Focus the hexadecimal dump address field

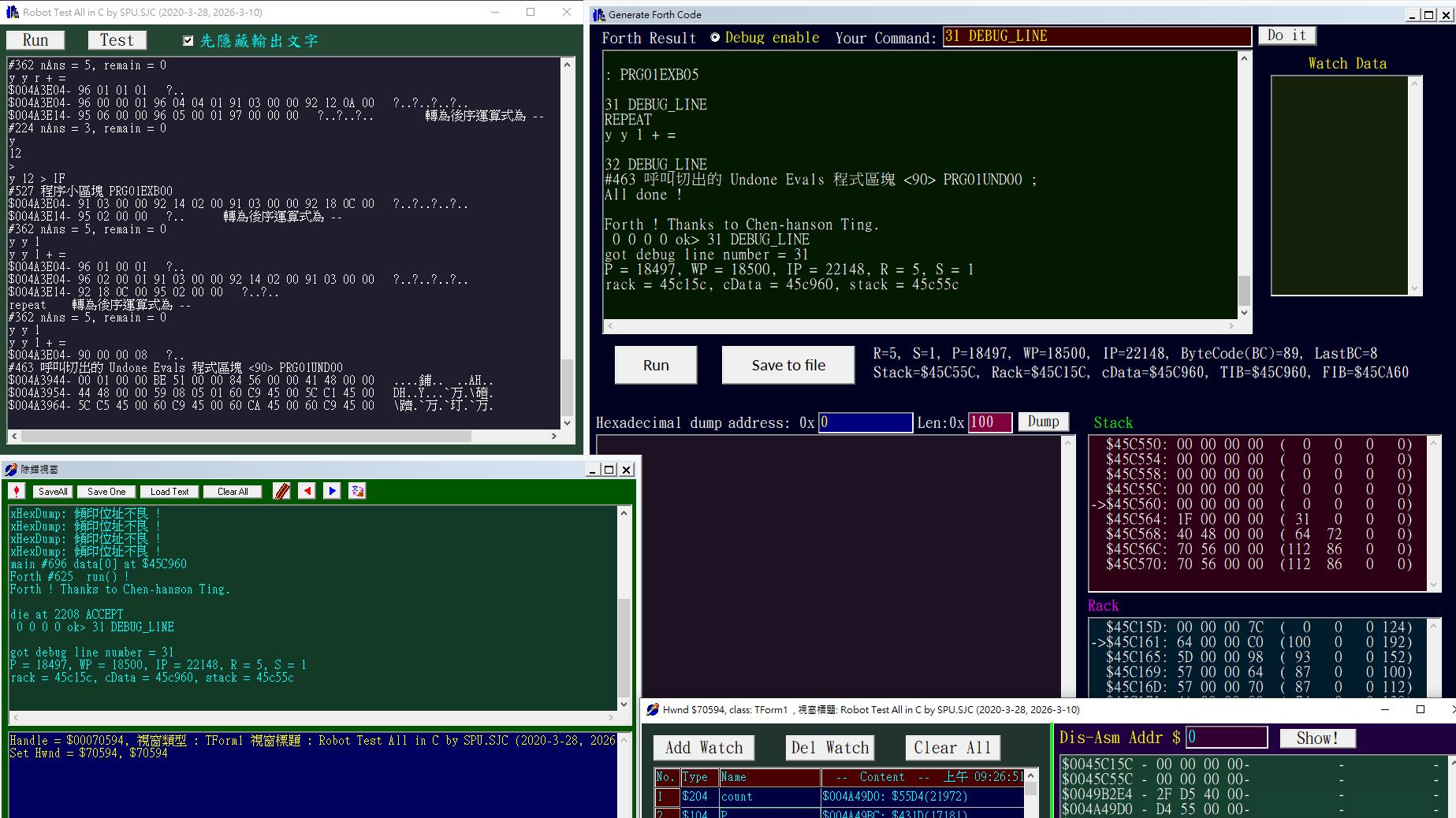pyautogui.click(x=866, y=422)
